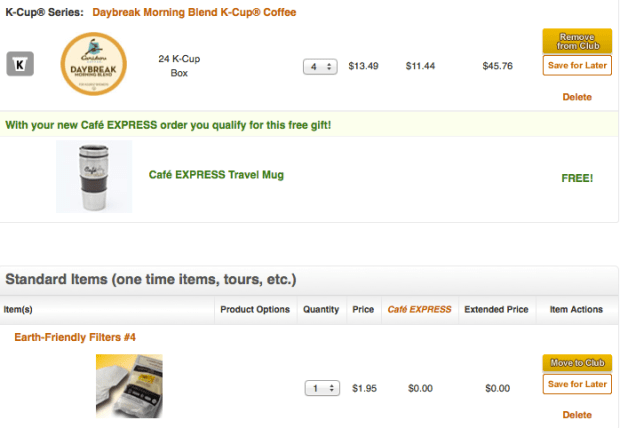
Task: Open the Café EXPRESS Travel Mug link
Action: click(216, 175)
